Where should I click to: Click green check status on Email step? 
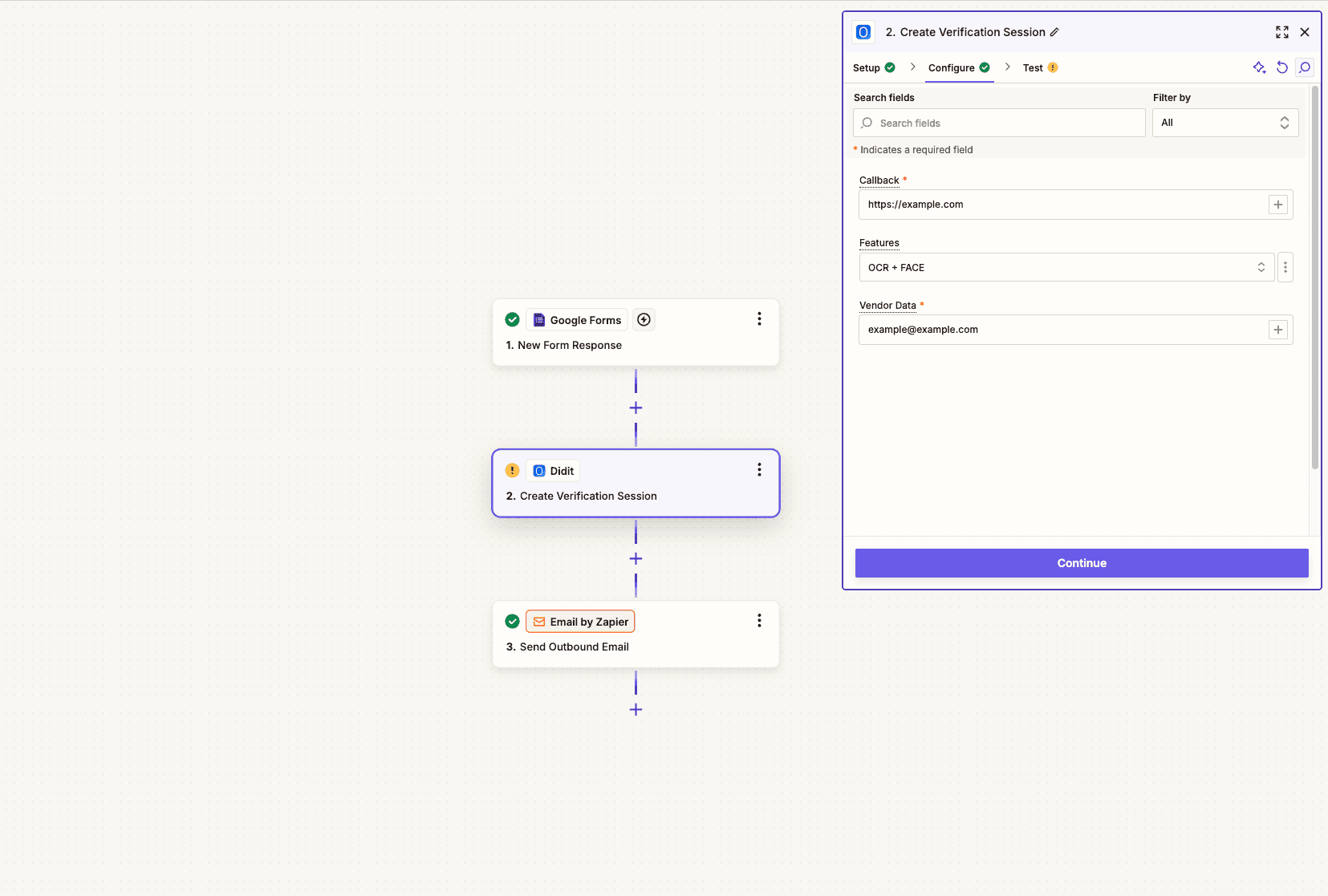[512, 622]
